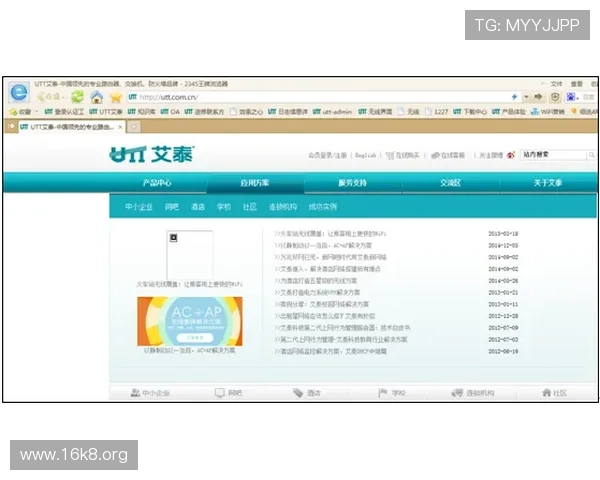The image size is (600, 480).
Task: Open the 产品体验 bookmark
Action: coord(509,112)
